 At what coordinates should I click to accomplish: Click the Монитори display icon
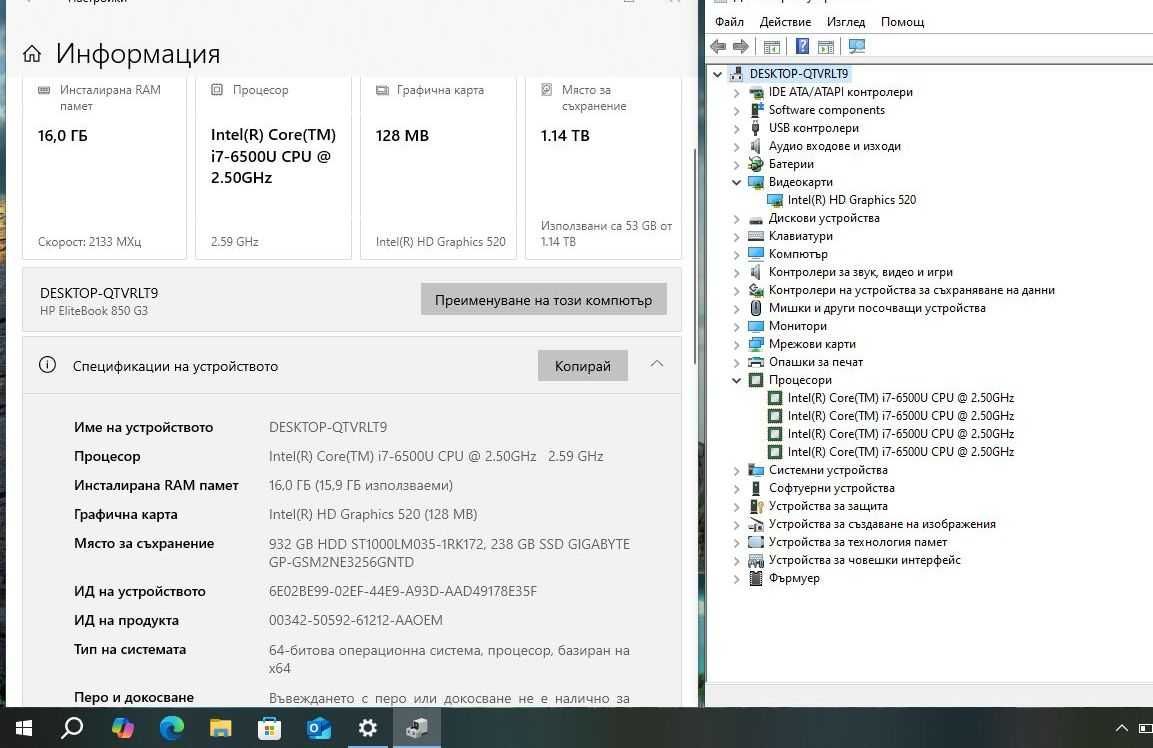click(755, 326)
